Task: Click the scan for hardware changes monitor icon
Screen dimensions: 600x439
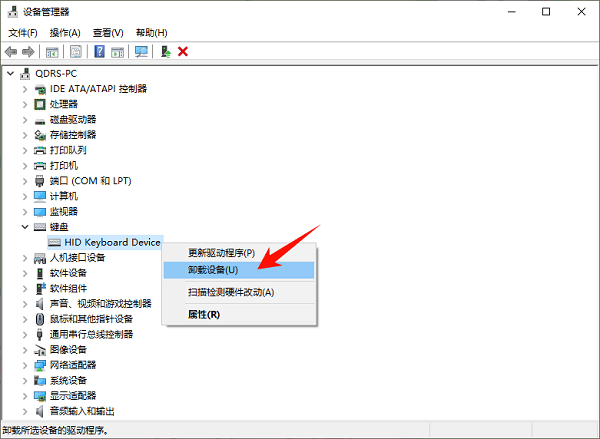Action: pos(141,51)
